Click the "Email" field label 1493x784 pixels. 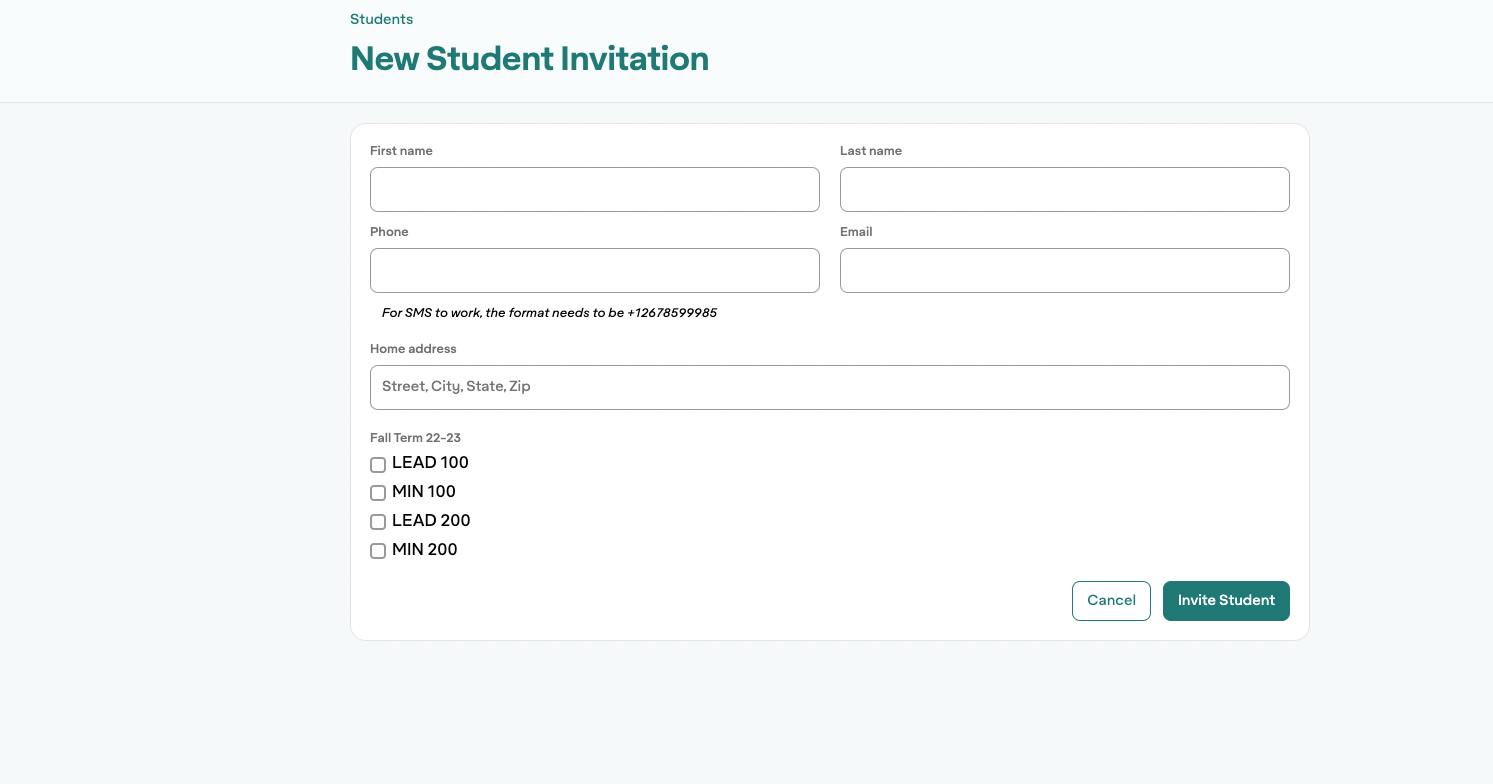tap(856, 232)
